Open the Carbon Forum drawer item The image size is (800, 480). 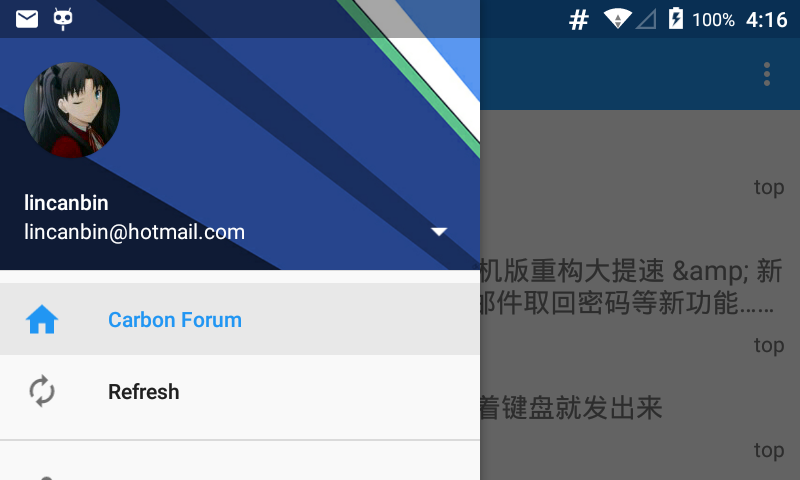[x=240, y=319]
